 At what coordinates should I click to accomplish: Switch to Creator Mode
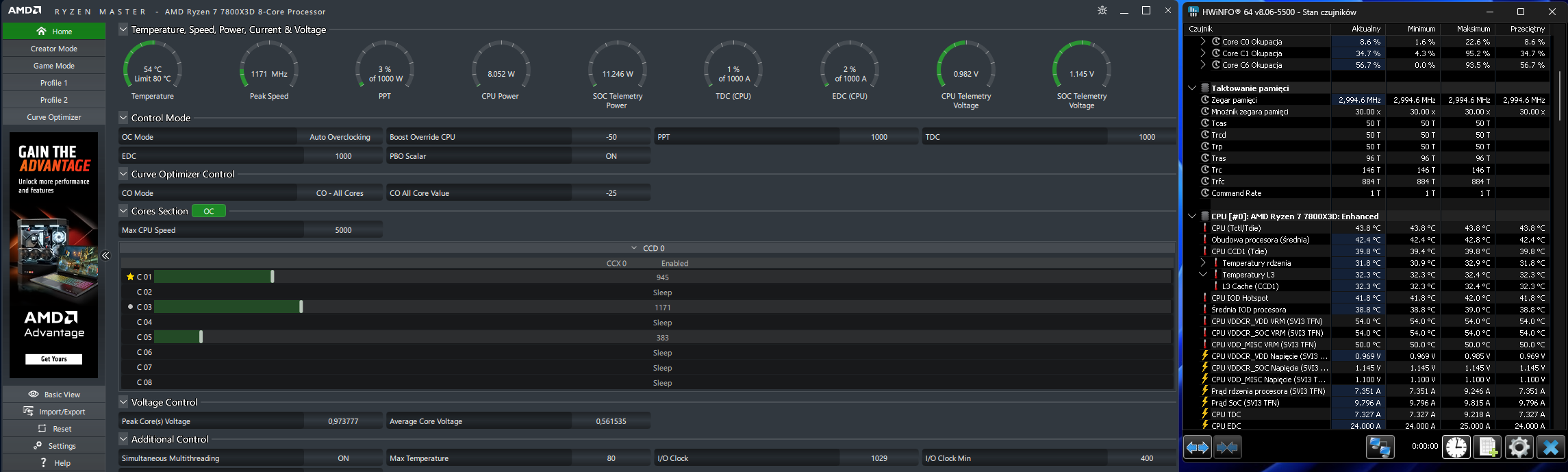(x=54, y=49)
